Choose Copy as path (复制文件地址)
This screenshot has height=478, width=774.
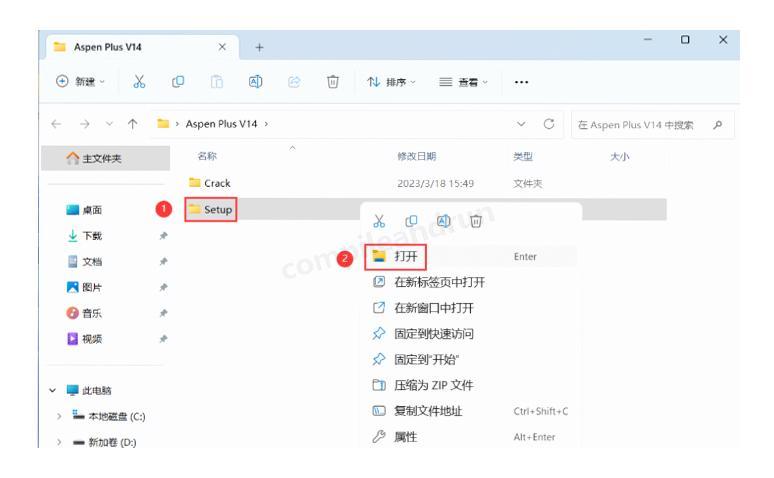tap(471, 411)
